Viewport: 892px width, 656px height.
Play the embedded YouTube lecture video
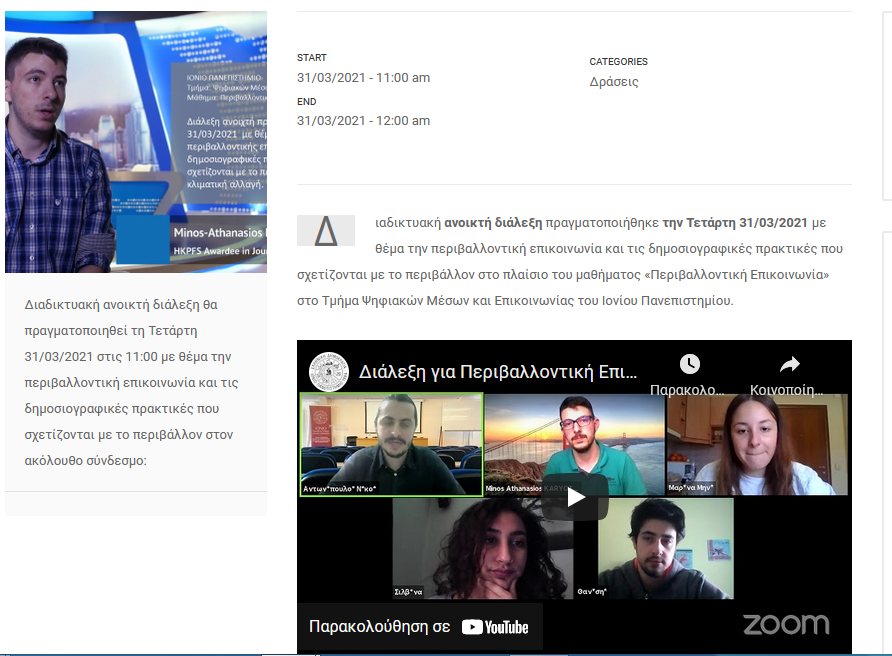575,497
